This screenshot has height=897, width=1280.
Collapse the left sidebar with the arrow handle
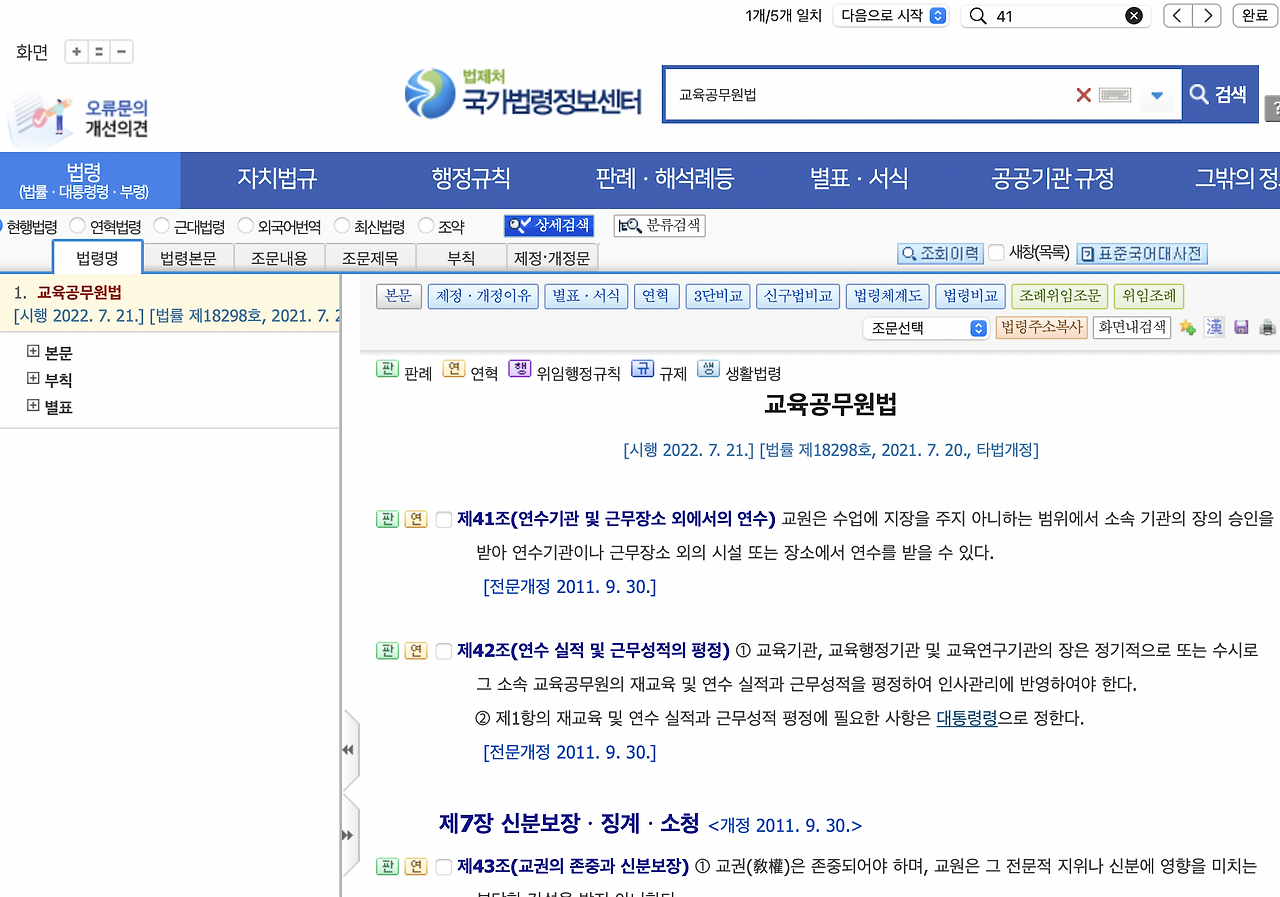(347, 749)
